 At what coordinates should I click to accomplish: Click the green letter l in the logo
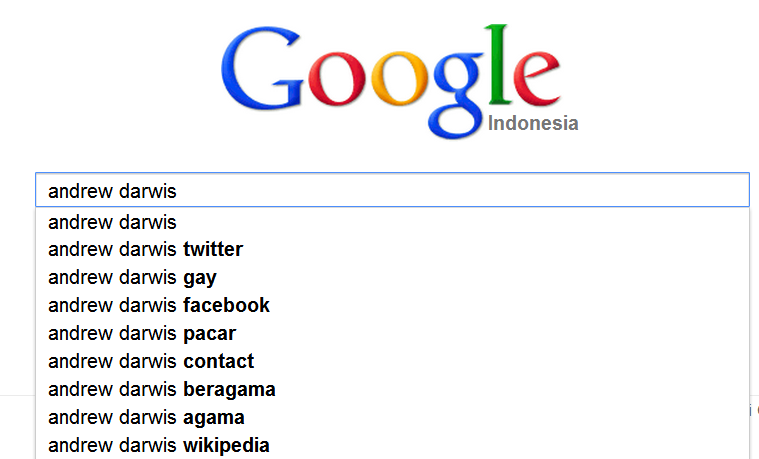[x=498, y=64]
